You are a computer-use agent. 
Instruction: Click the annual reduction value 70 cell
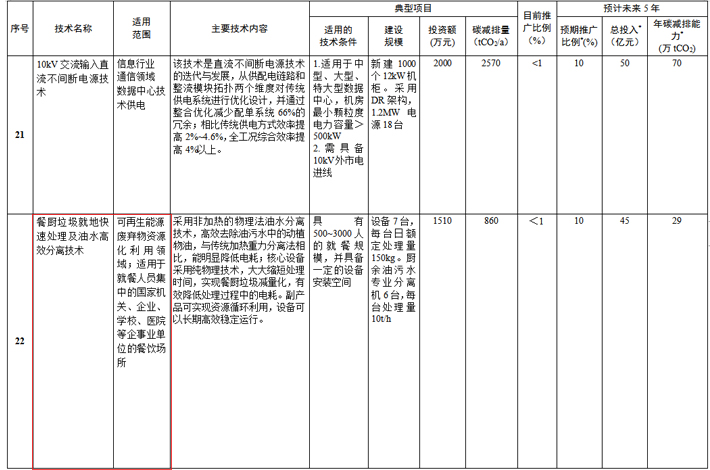pos(677,63)
